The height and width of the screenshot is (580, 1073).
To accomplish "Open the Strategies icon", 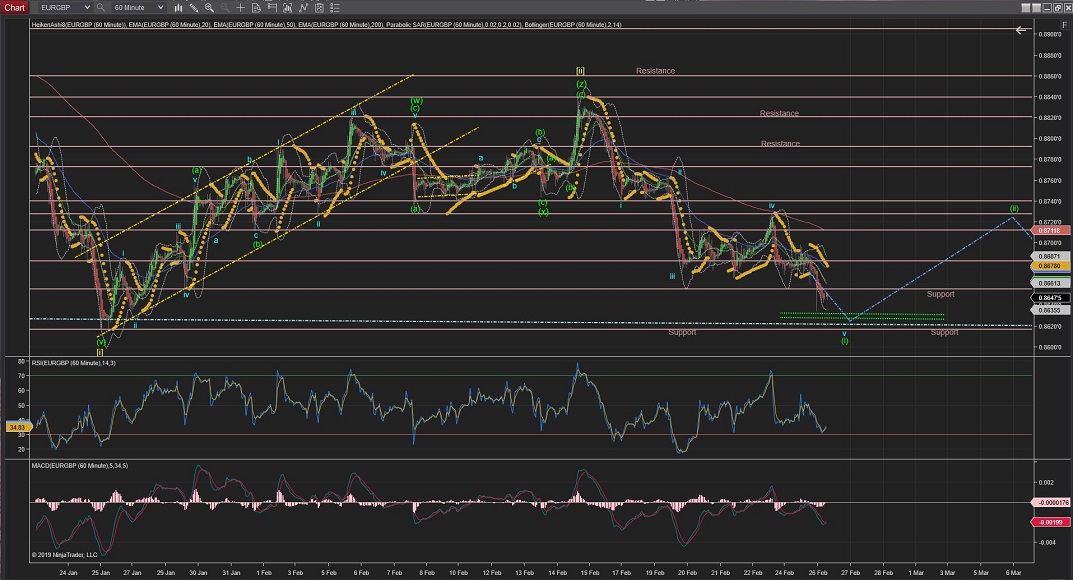I will click(319, 8).
